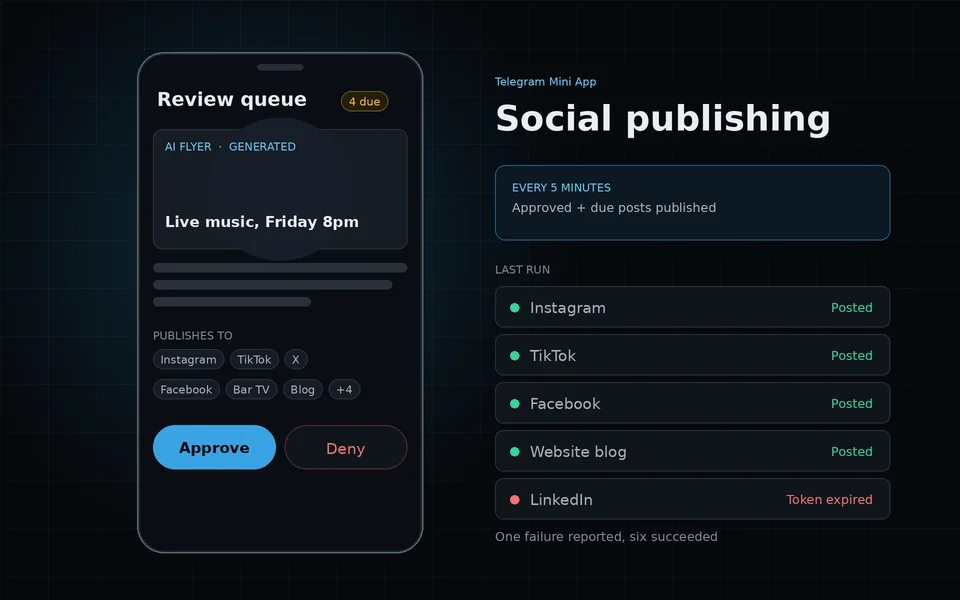Click the green status dot beside Website blog
Viewport: 960px width, 600px height.
click(515, 452)
